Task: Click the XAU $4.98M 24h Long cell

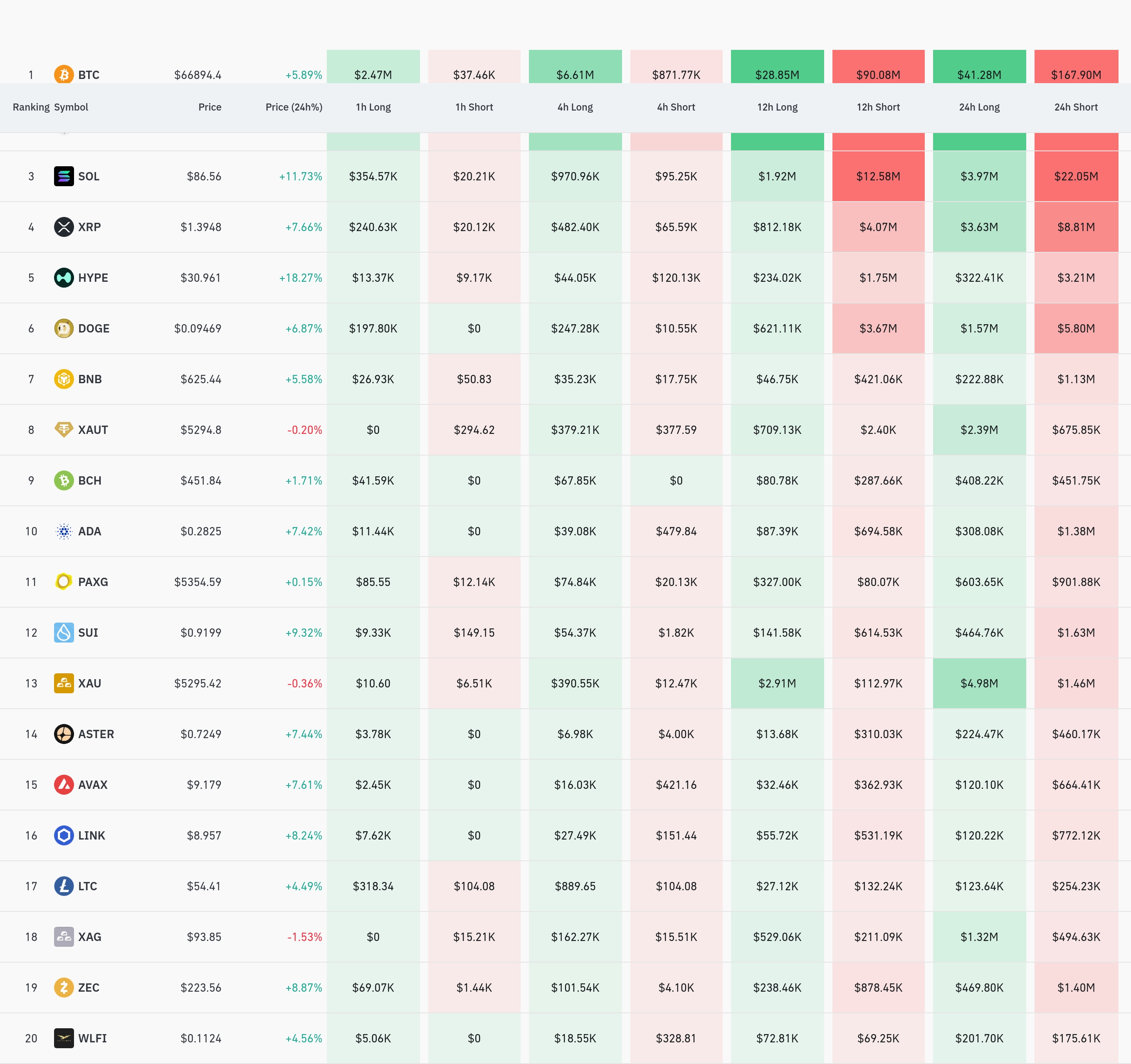Action: [978, 684]
